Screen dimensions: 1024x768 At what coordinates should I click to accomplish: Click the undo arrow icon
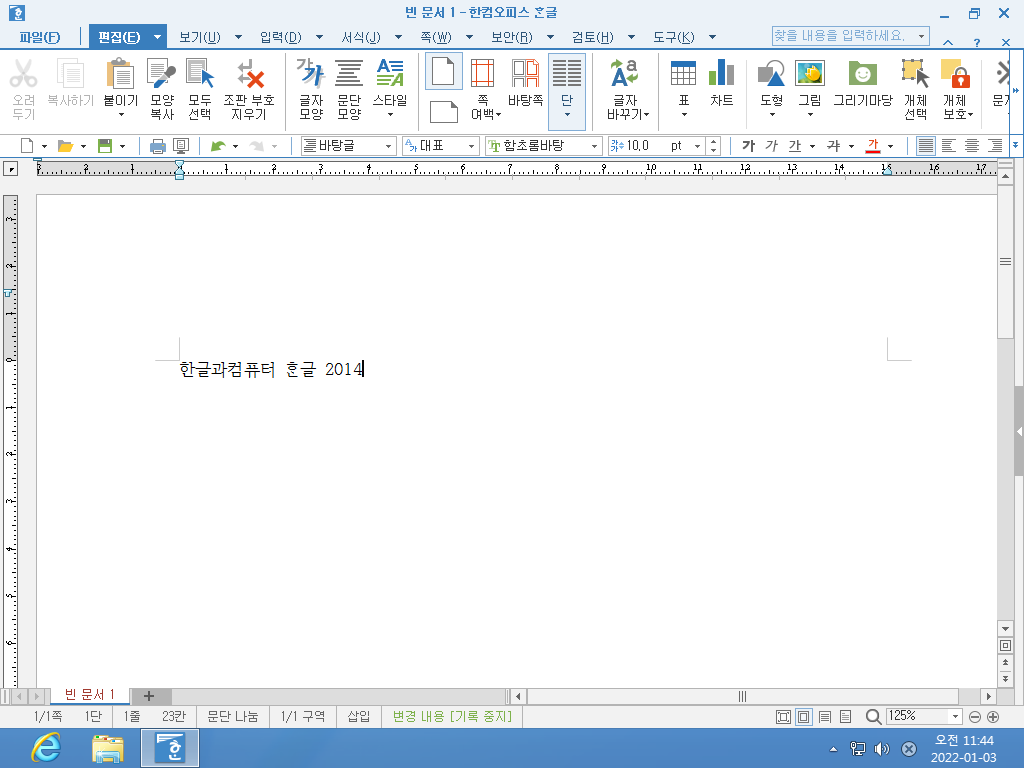[218, 146]
